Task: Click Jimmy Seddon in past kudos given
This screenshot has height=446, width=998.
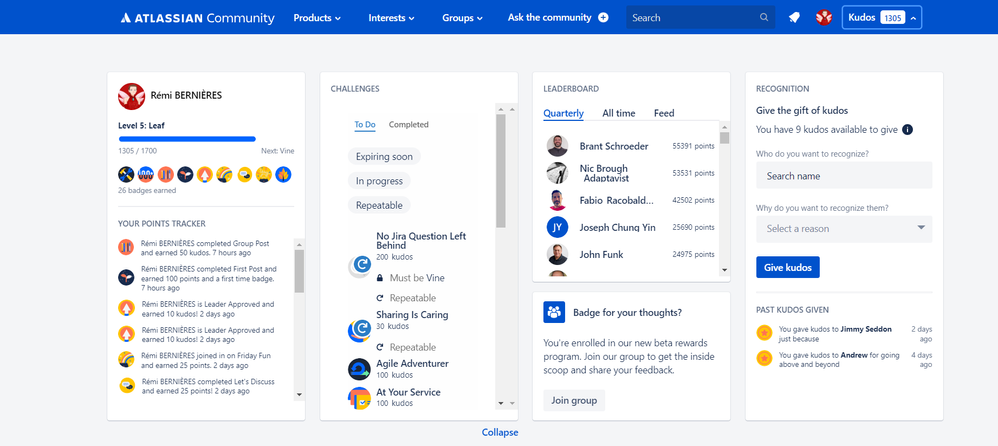Action: pos(866,330)
